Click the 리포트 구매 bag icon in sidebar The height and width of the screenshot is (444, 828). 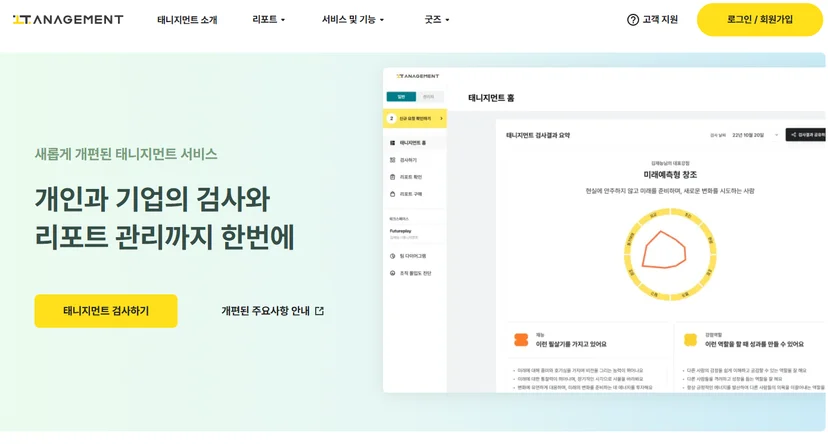[392, 194]
